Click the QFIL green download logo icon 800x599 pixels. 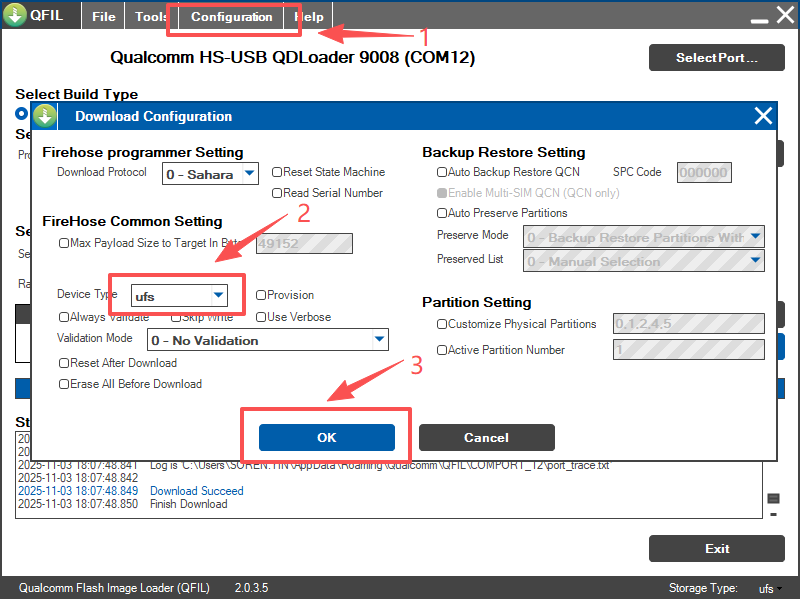click(x=16, y=16)
